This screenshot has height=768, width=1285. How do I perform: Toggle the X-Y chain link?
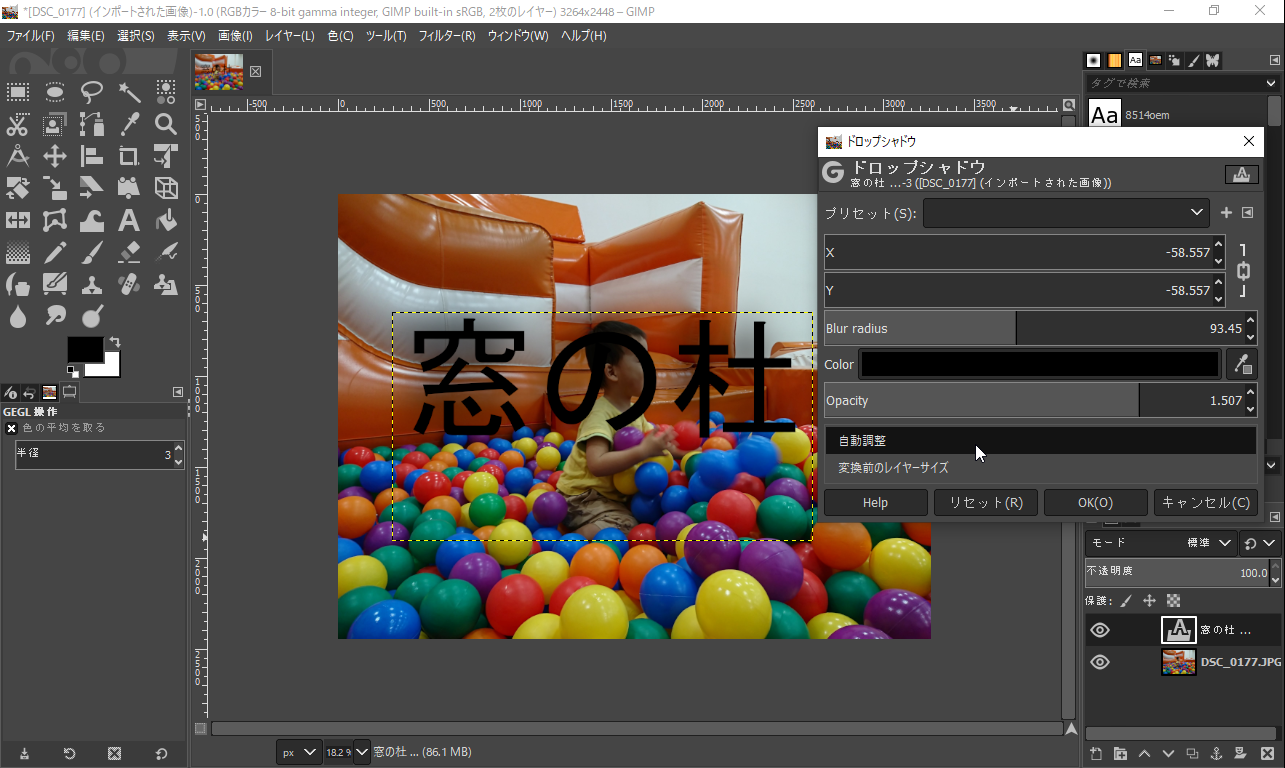(1243, 271)
